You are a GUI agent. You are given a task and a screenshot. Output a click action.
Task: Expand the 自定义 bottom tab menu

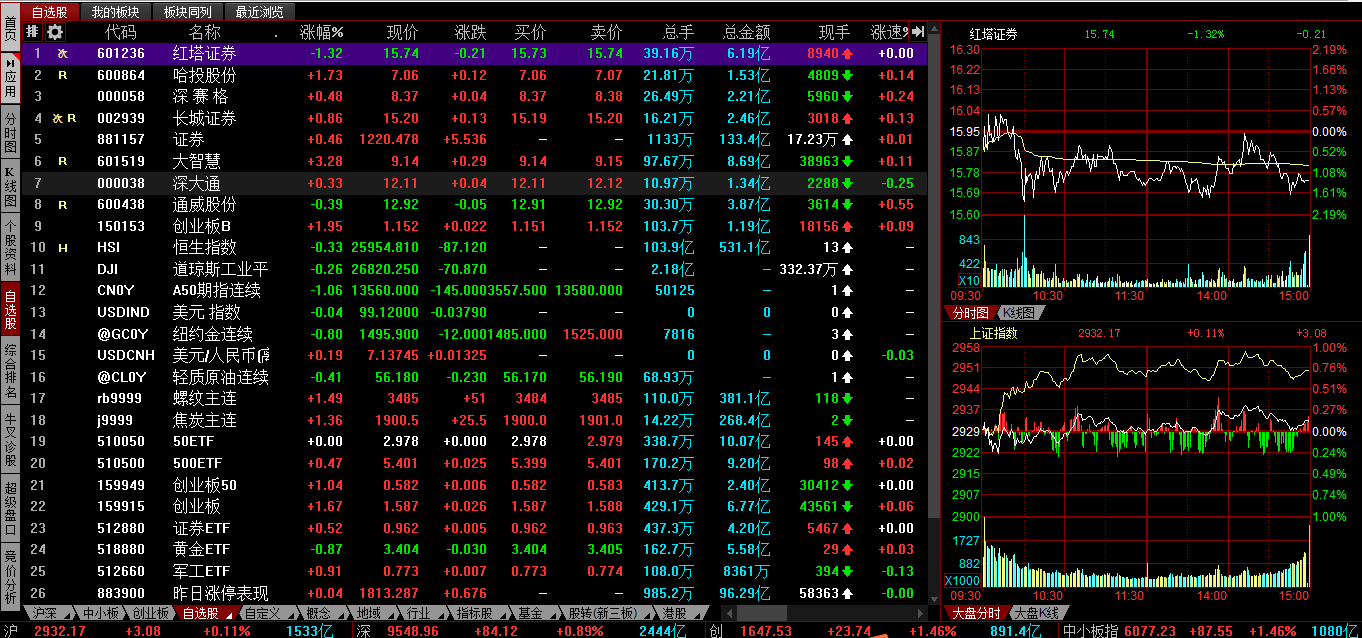pos(268,613)
